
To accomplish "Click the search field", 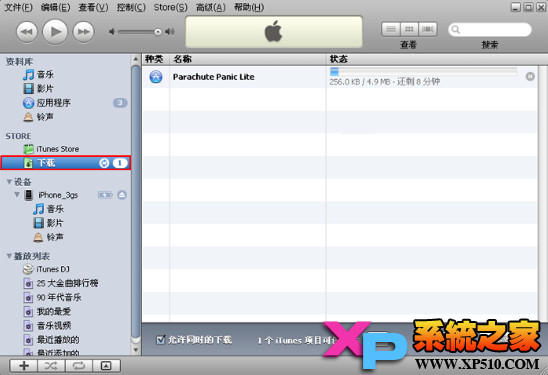I will click(490, 30).
